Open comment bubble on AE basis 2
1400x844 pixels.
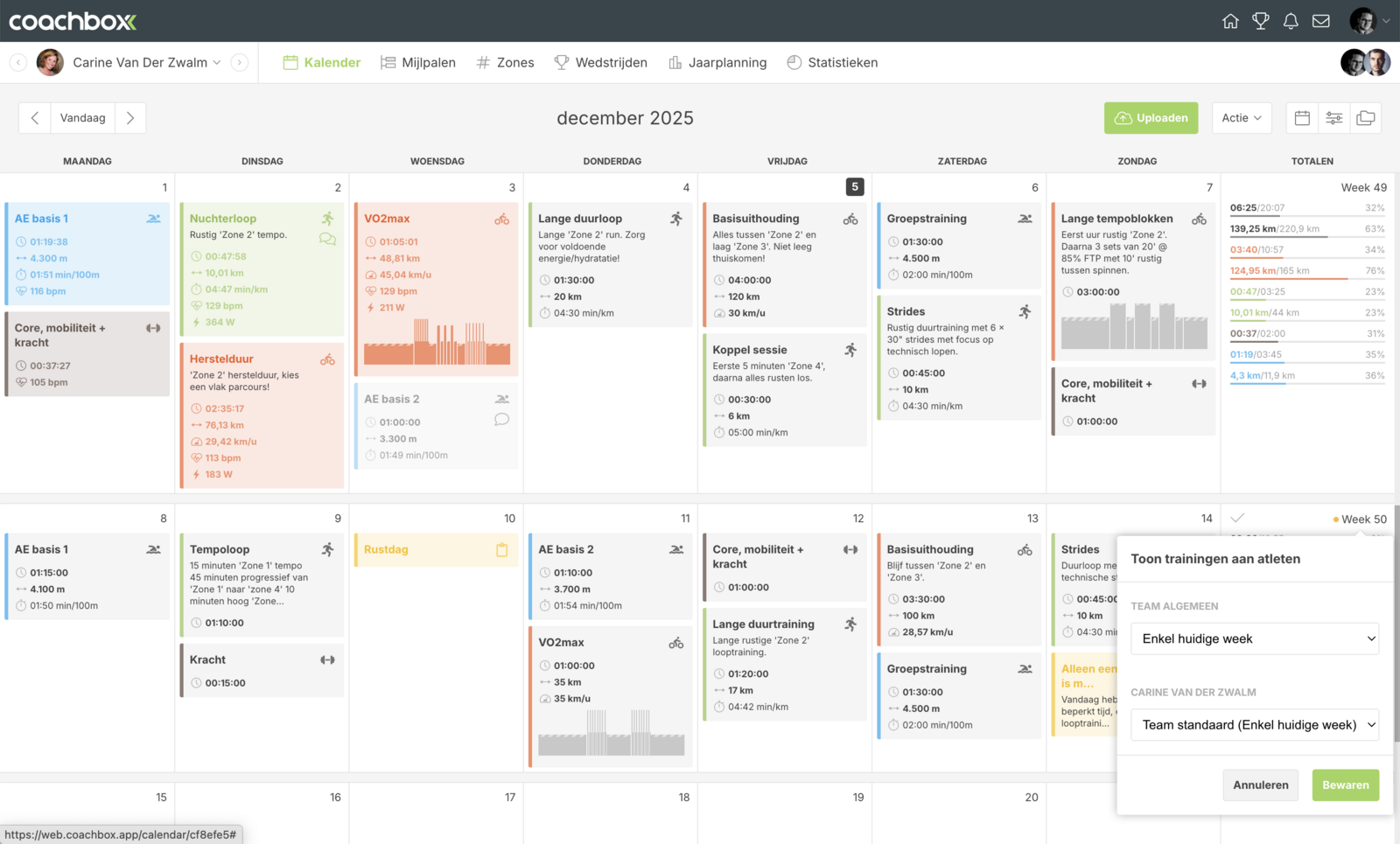pyautogui.click(x=501, y=419)
